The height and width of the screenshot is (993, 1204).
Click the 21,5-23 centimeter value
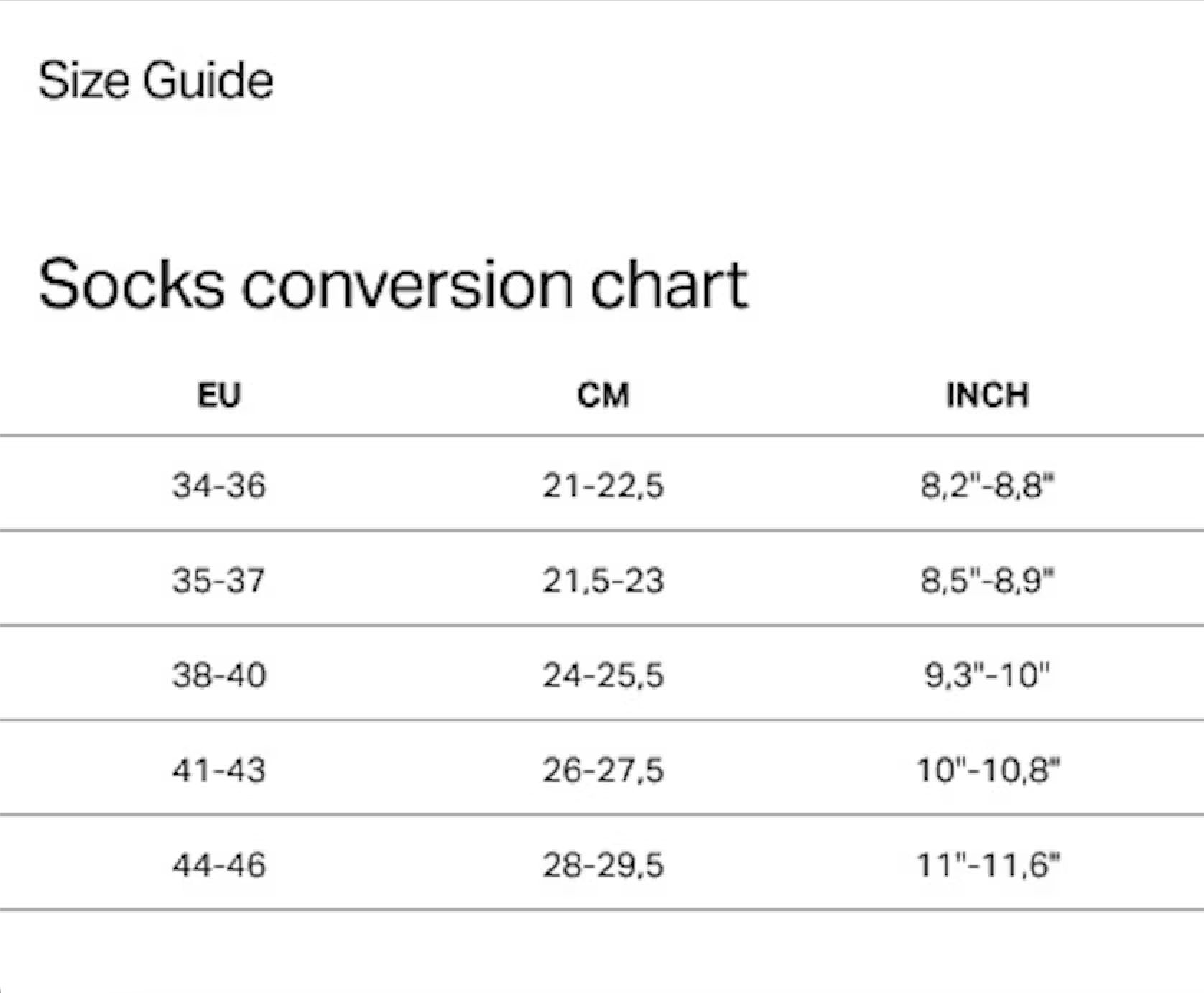point(603,581)
